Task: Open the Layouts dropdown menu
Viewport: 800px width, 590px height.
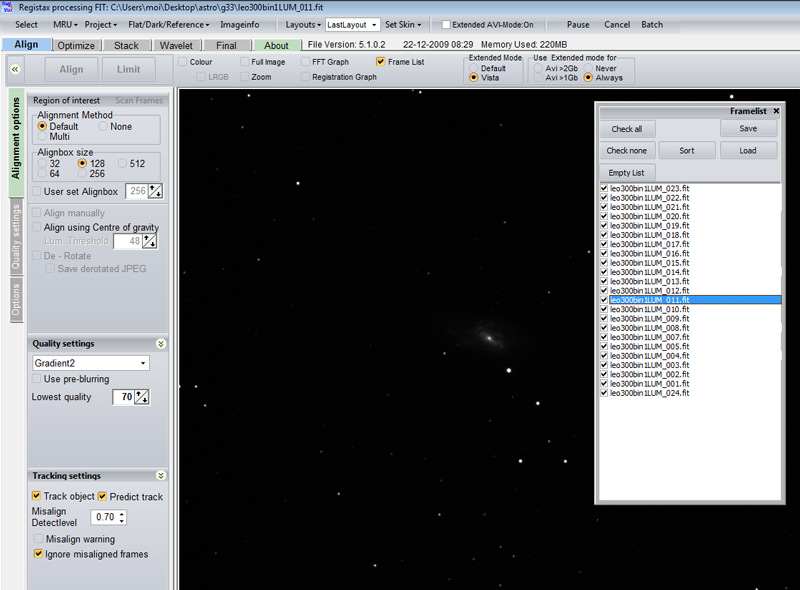Action: click(303, 24)
